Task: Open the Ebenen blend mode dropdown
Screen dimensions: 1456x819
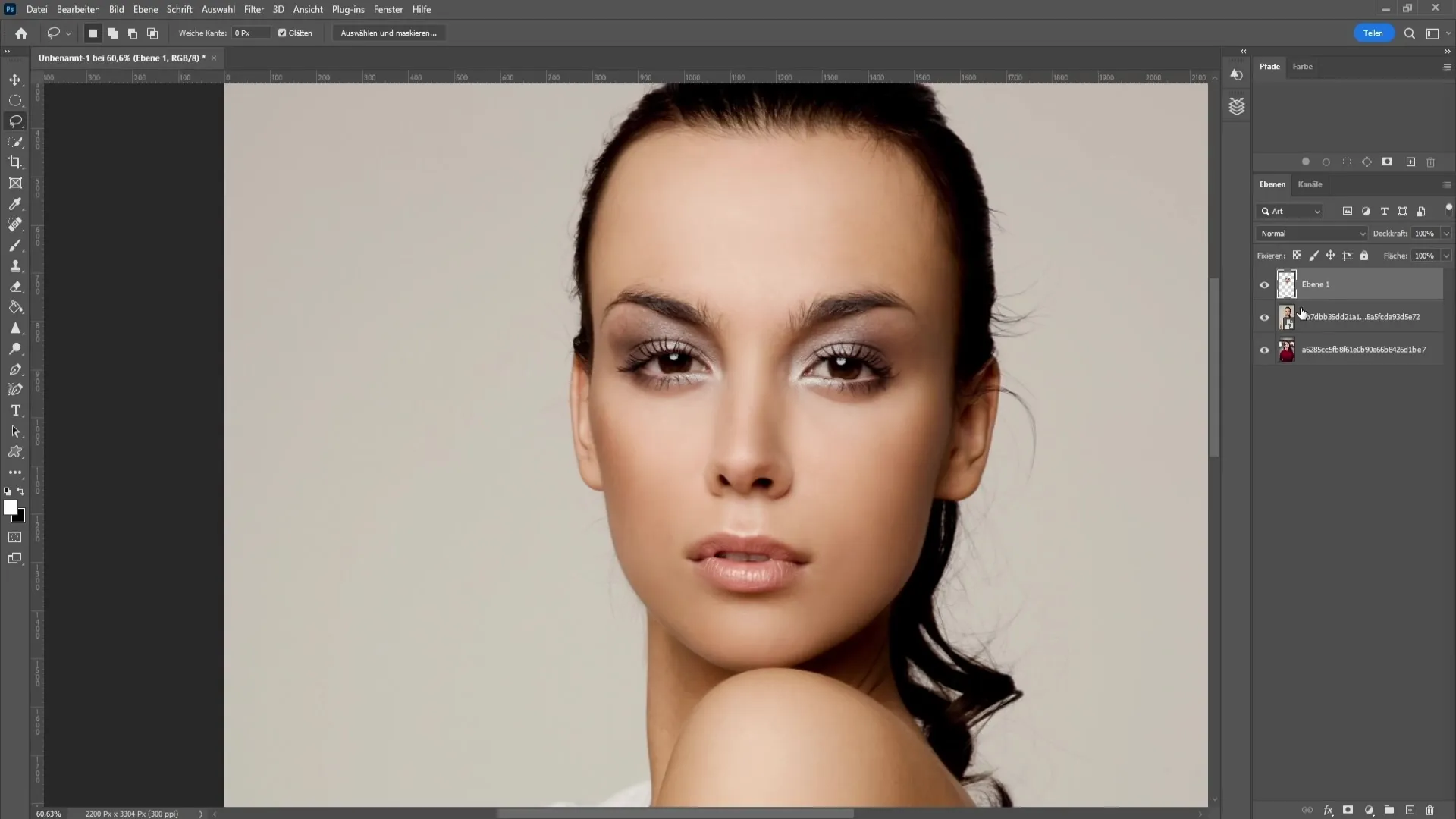Action: (1311, 233)
